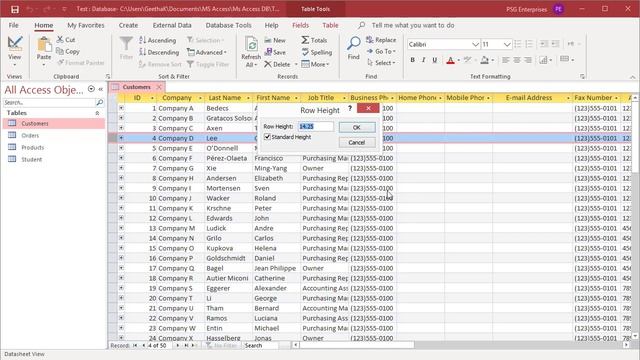Click Cancel in Row Height dialog
The height and width of the screenshot is (360, 640).
[x=357, y=142]
